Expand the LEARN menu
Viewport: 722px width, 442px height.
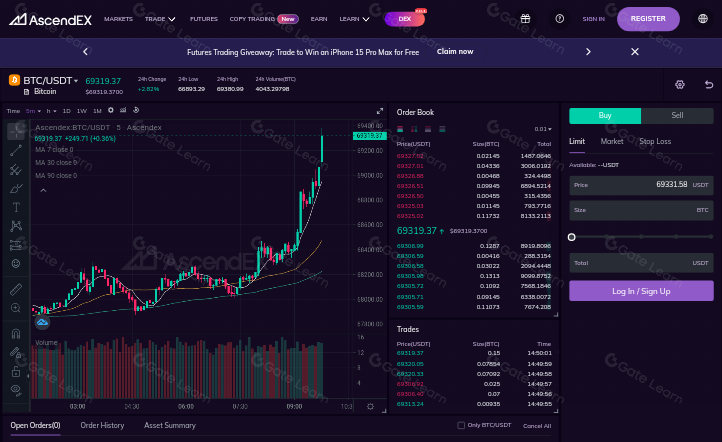coord(354,19)
